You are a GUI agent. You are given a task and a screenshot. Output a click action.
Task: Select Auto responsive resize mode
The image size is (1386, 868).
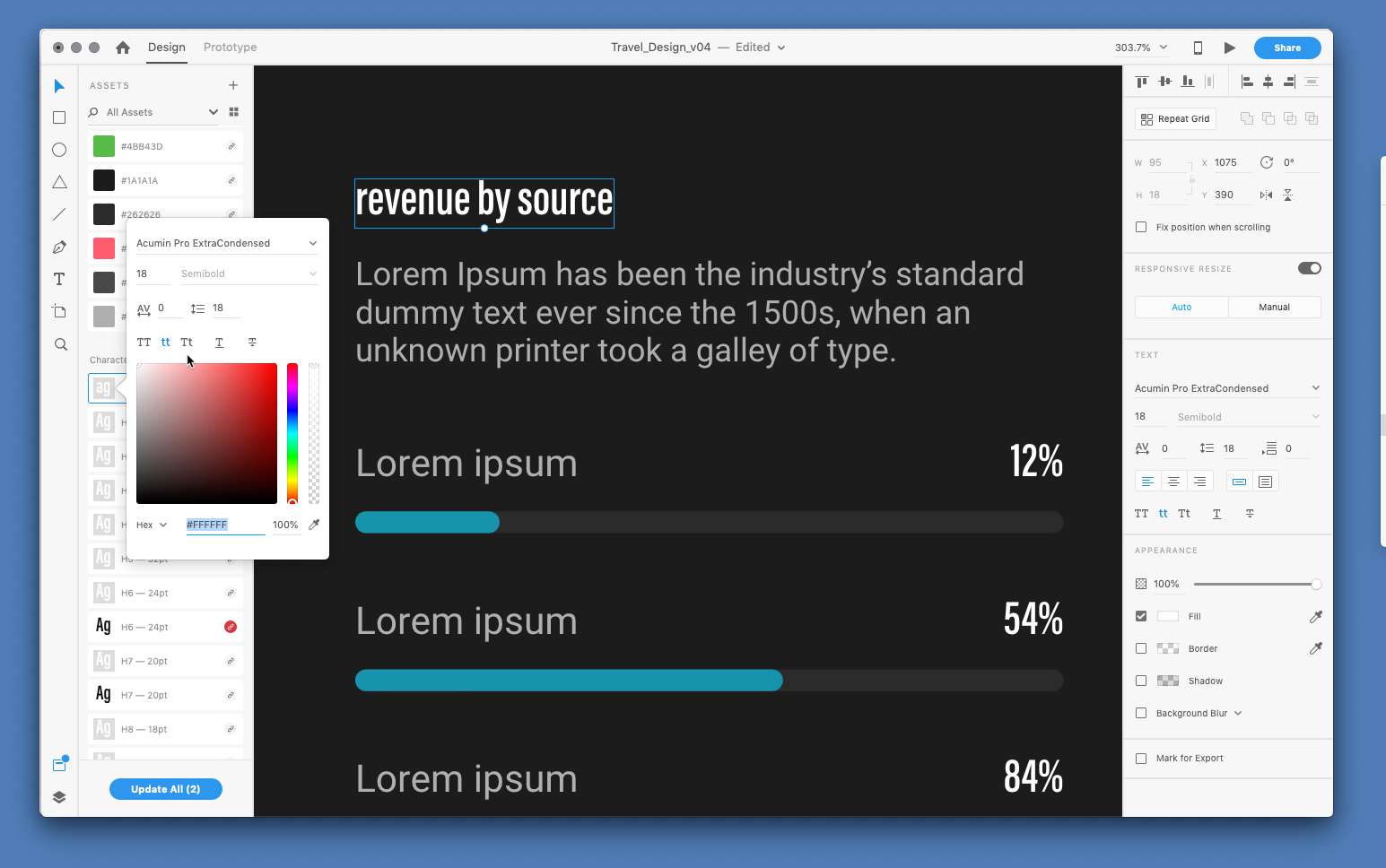pos(1181,307)
